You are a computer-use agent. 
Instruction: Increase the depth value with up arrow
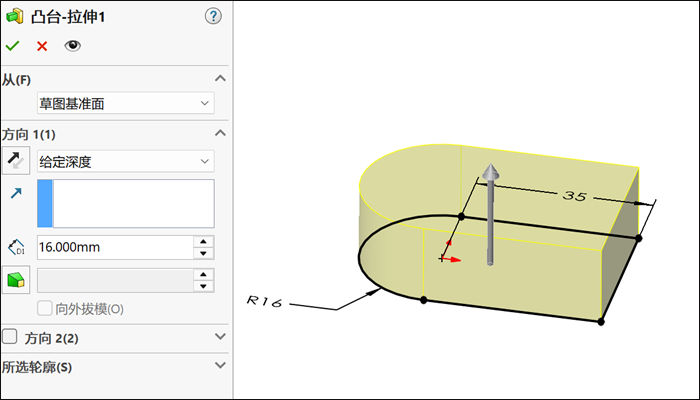204,242
